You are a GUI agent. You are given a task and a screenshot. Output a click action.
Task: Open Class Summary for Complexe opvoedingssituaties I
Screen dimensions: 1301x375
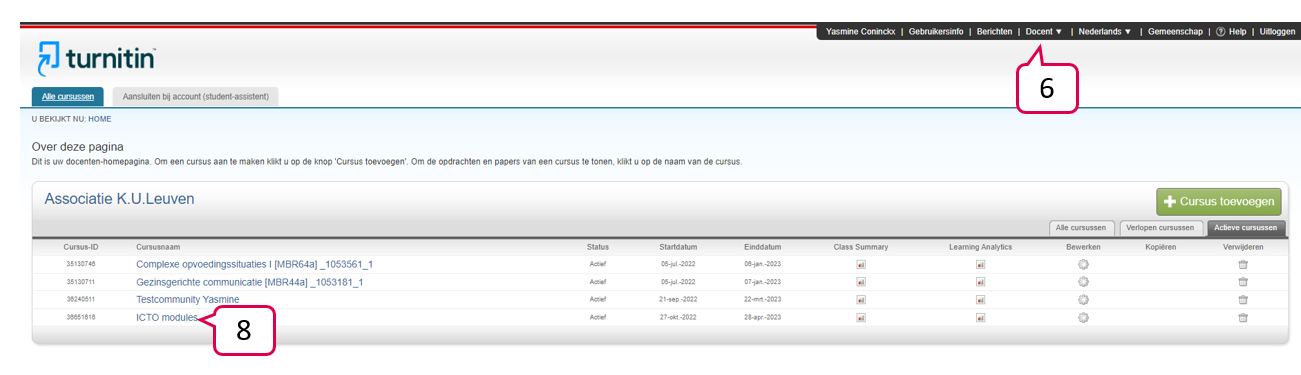tap(860, 265)
